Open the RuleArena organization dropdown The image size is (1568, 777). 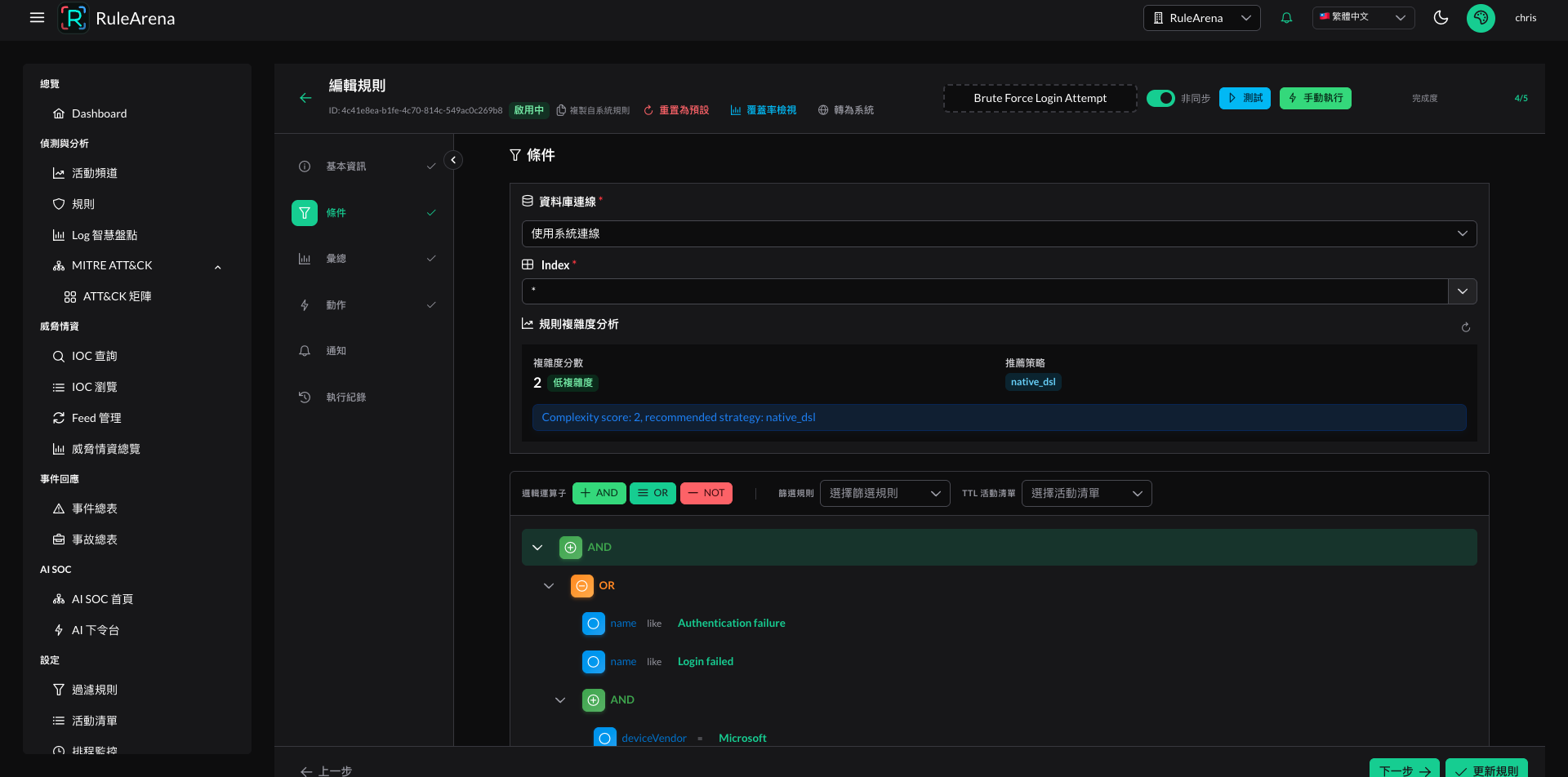[1202, 18]
